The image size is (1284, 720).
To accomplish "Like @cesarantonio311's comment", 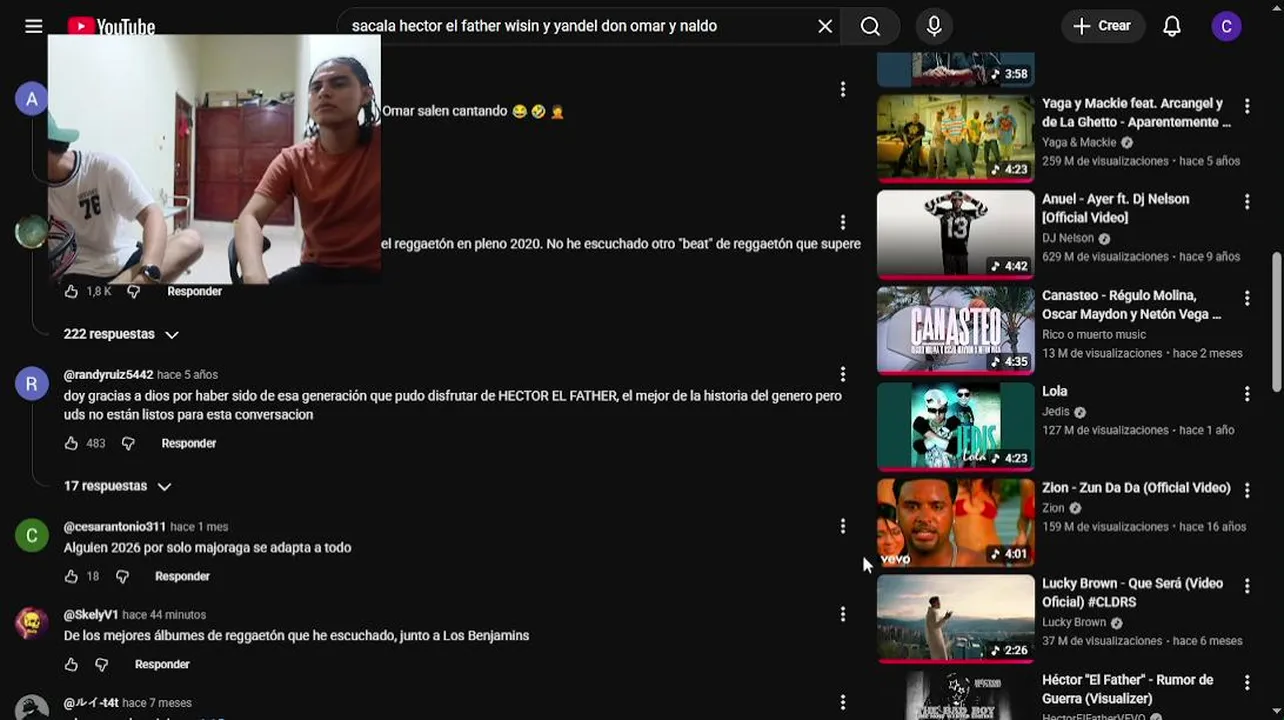I will (x=71, y=576).
